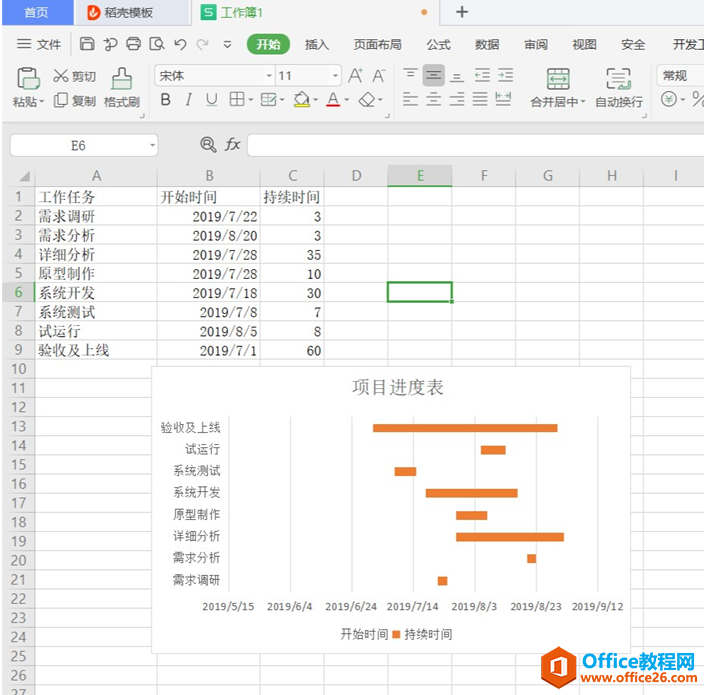Toggle horizontal center alignment

pyautogui.click(x=433, y=99)
